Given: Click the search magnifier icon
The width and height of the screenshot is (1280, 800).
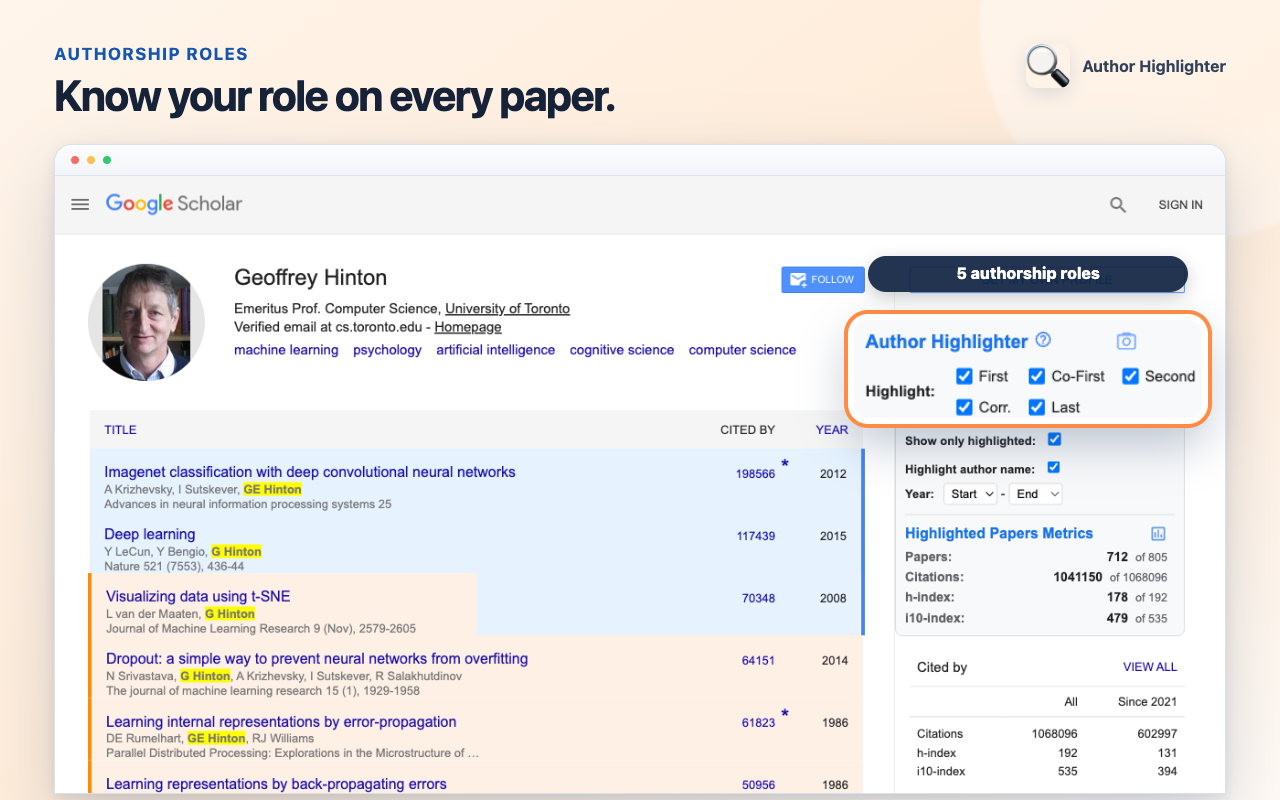Looking at the screenshot, I should pyautogui.click(x=1118, y=205).
